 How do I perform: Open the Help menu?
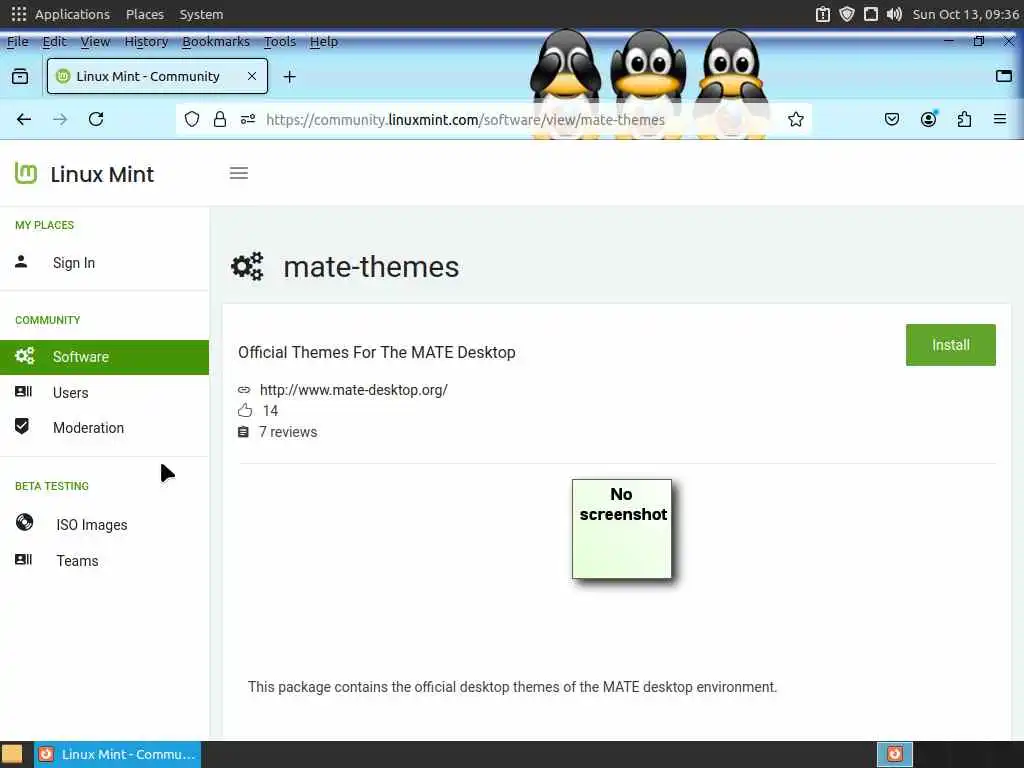coord(324,41)
